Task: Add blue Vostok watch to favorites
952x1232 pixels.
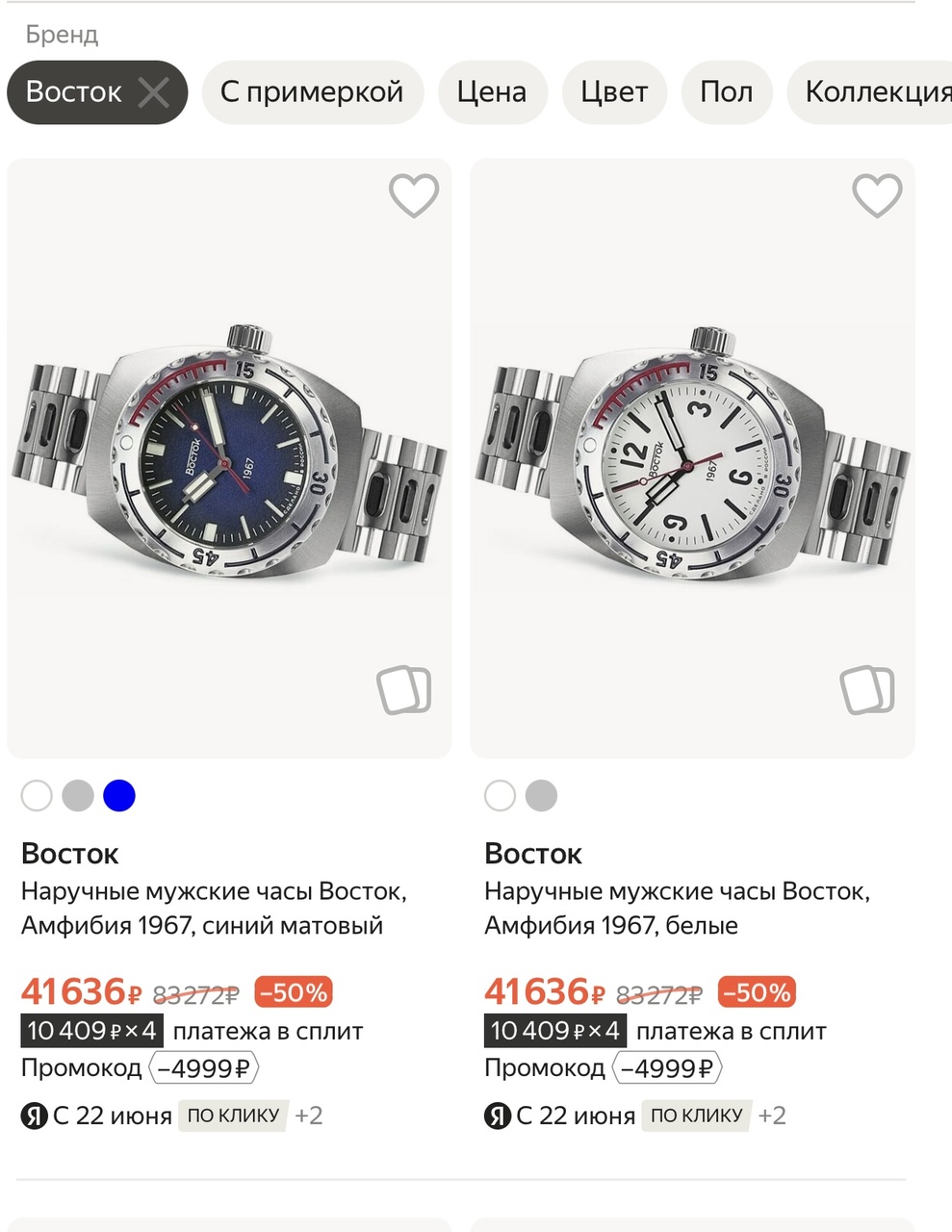Action: tap(414, 196)
